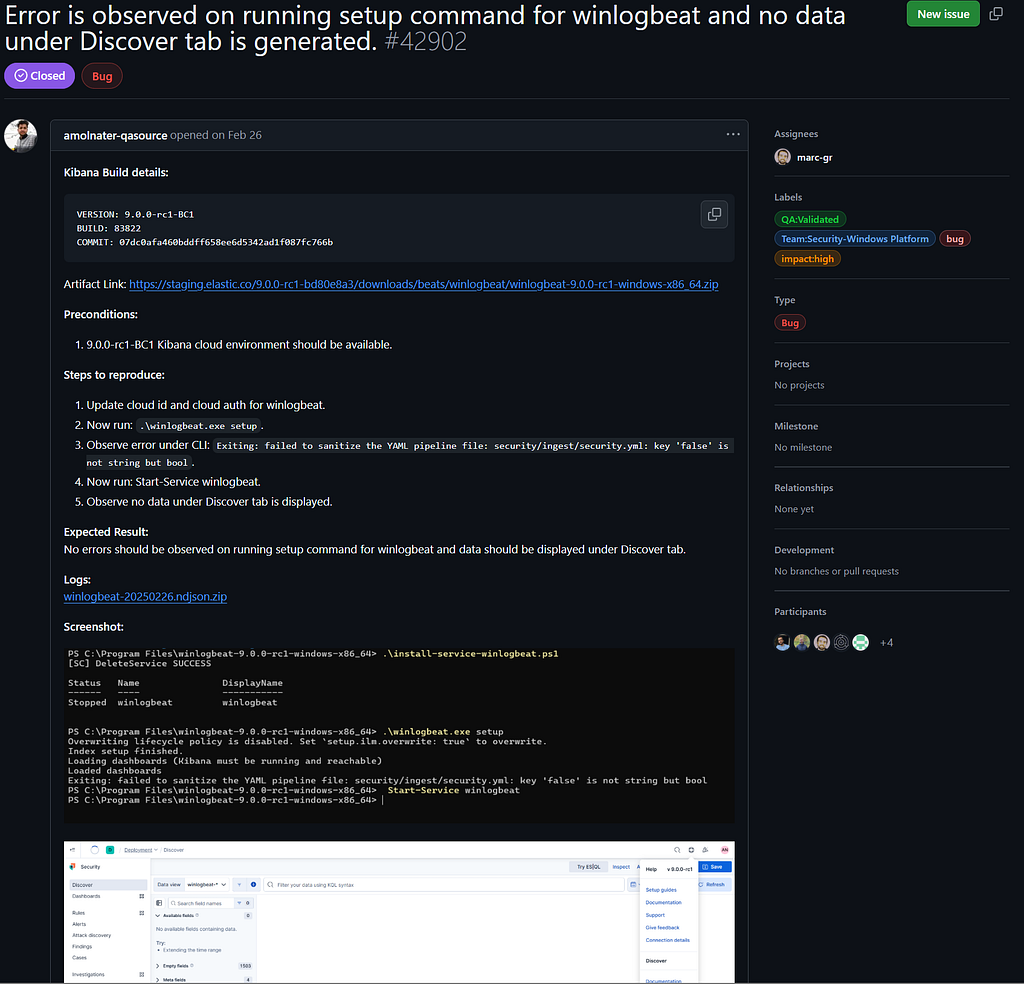Open the amolnater-qasource author profile link
1024x984 pixels.
115,135
